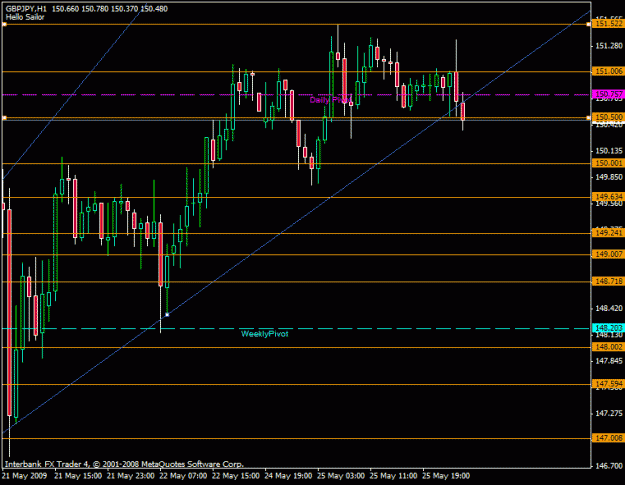Click the 149.850 price axis value
The height and width of the screenshot is (485, 625).
609,177
